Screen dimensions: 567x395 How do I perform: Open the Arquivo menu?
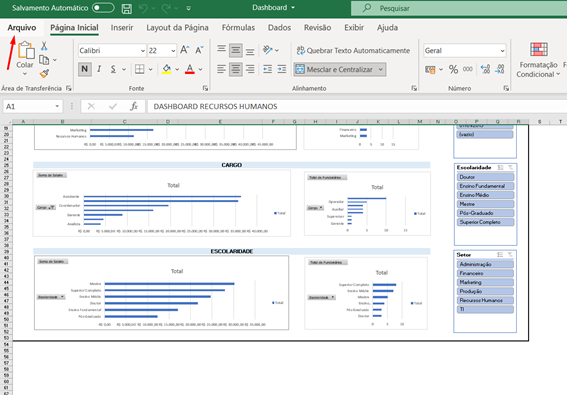tap(22, 28)
